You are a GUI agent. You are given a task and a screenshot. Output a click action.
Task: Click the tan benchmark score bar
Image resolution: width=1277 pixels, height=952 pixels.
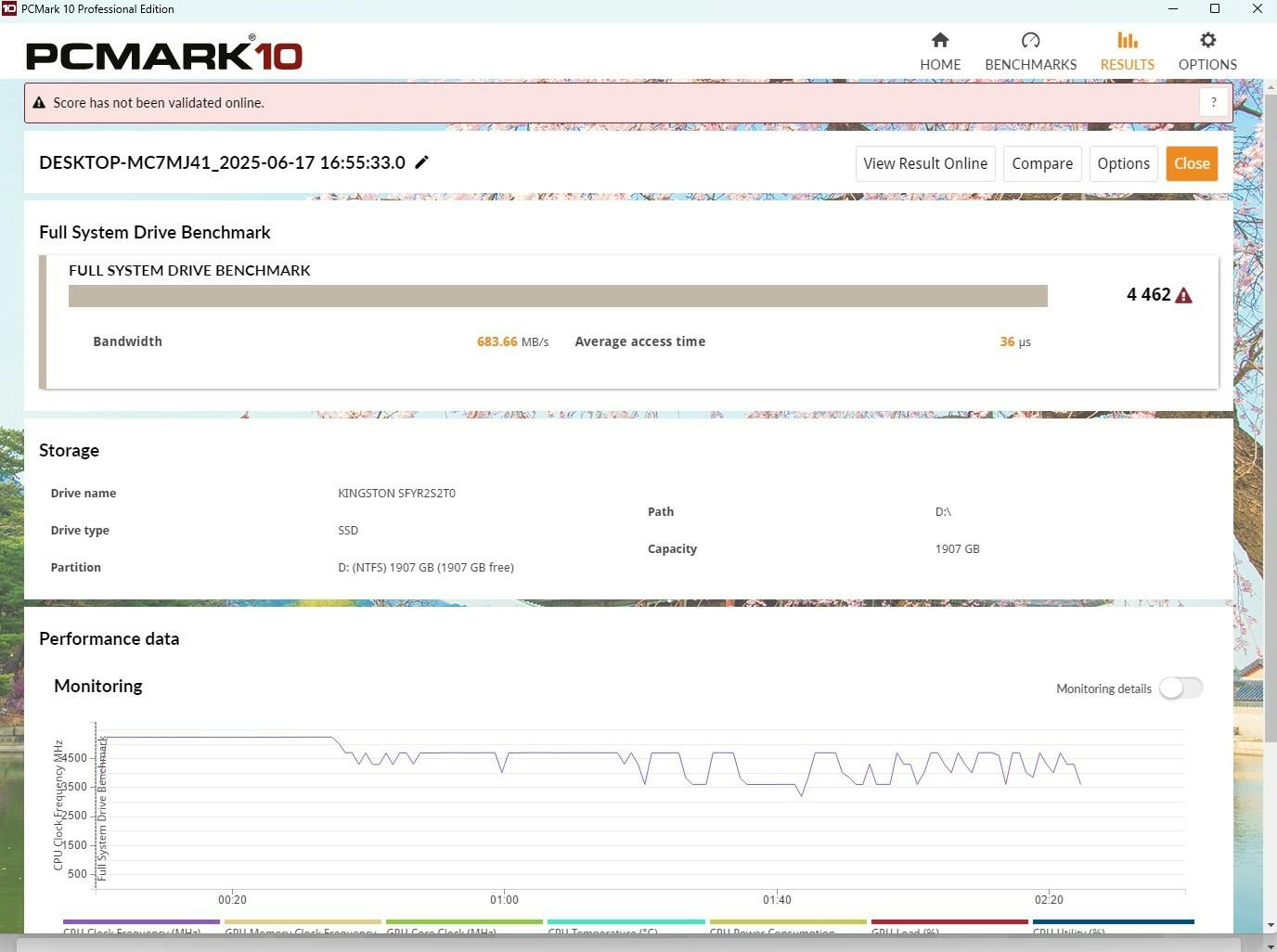click(x=557, y=296)
